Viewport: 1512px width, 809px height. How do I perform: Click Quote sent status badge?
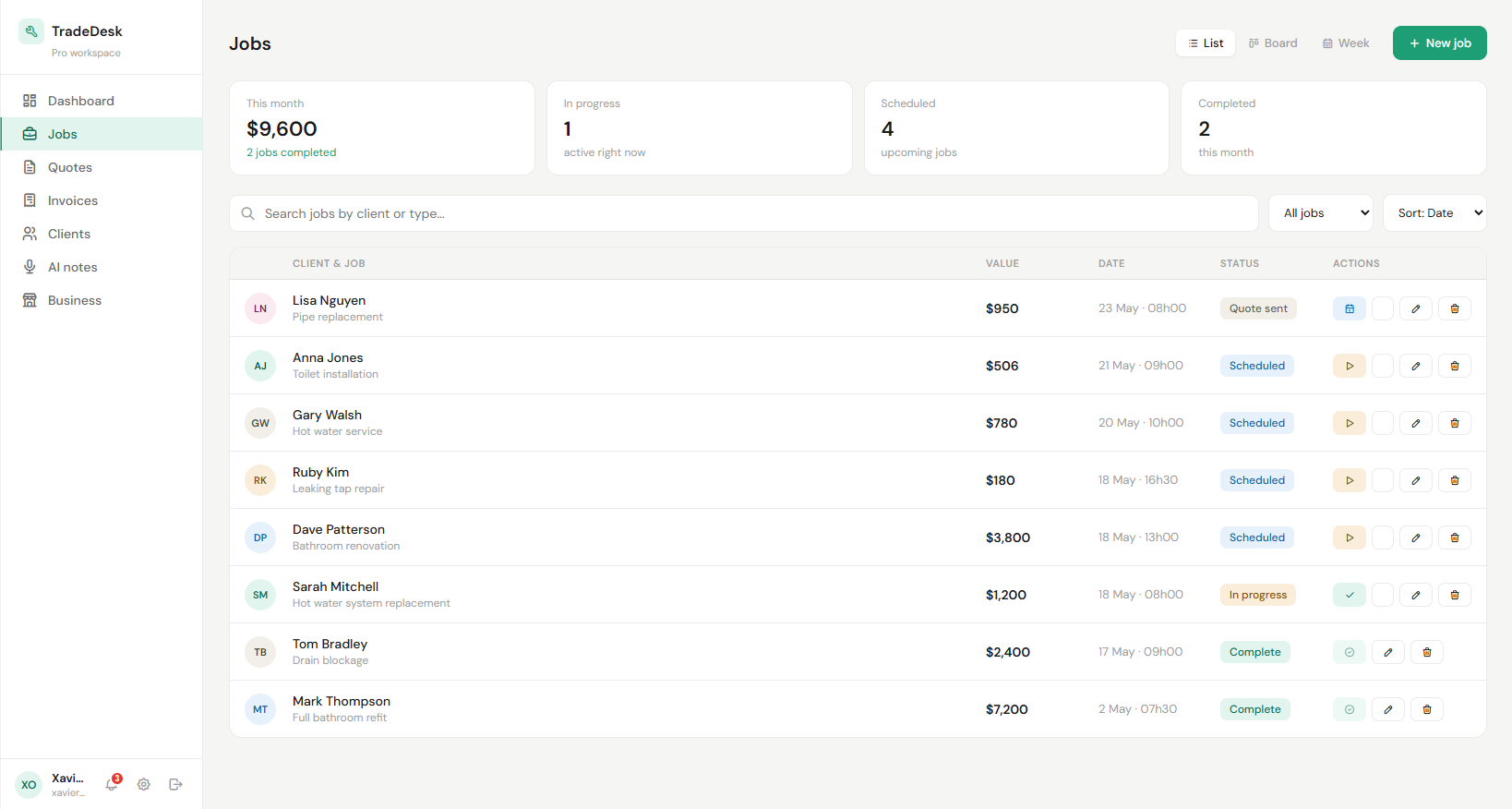click(x=1258, y=308)
